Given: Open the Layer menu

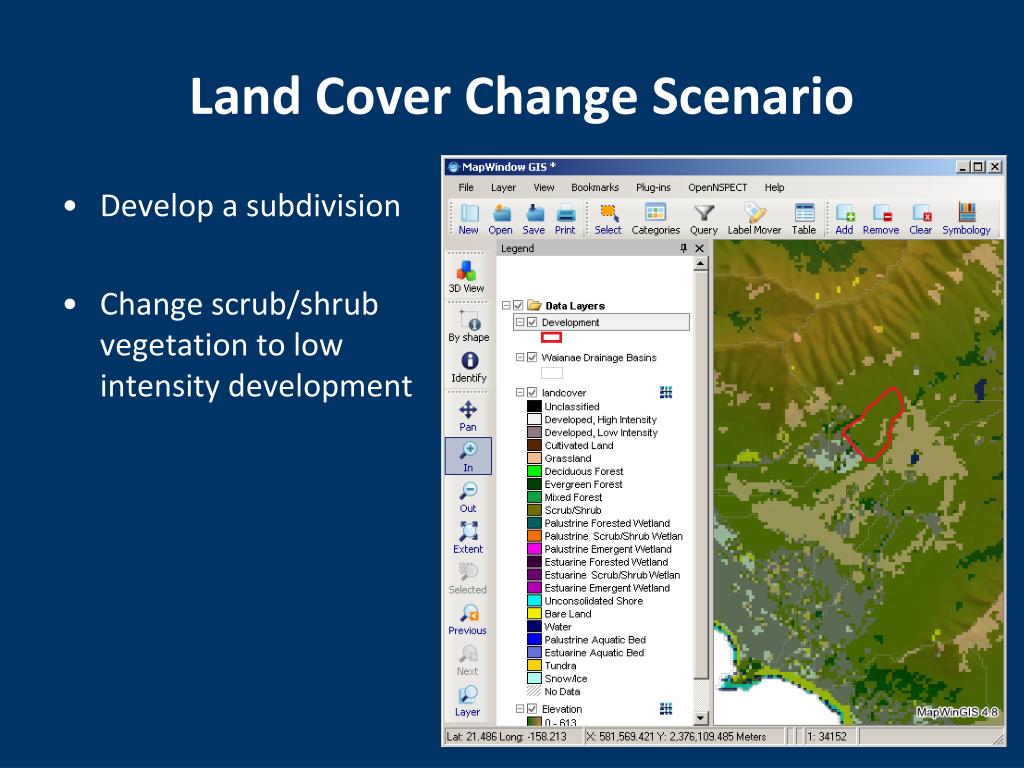Looking at the screenshot, I should (504, 187).
